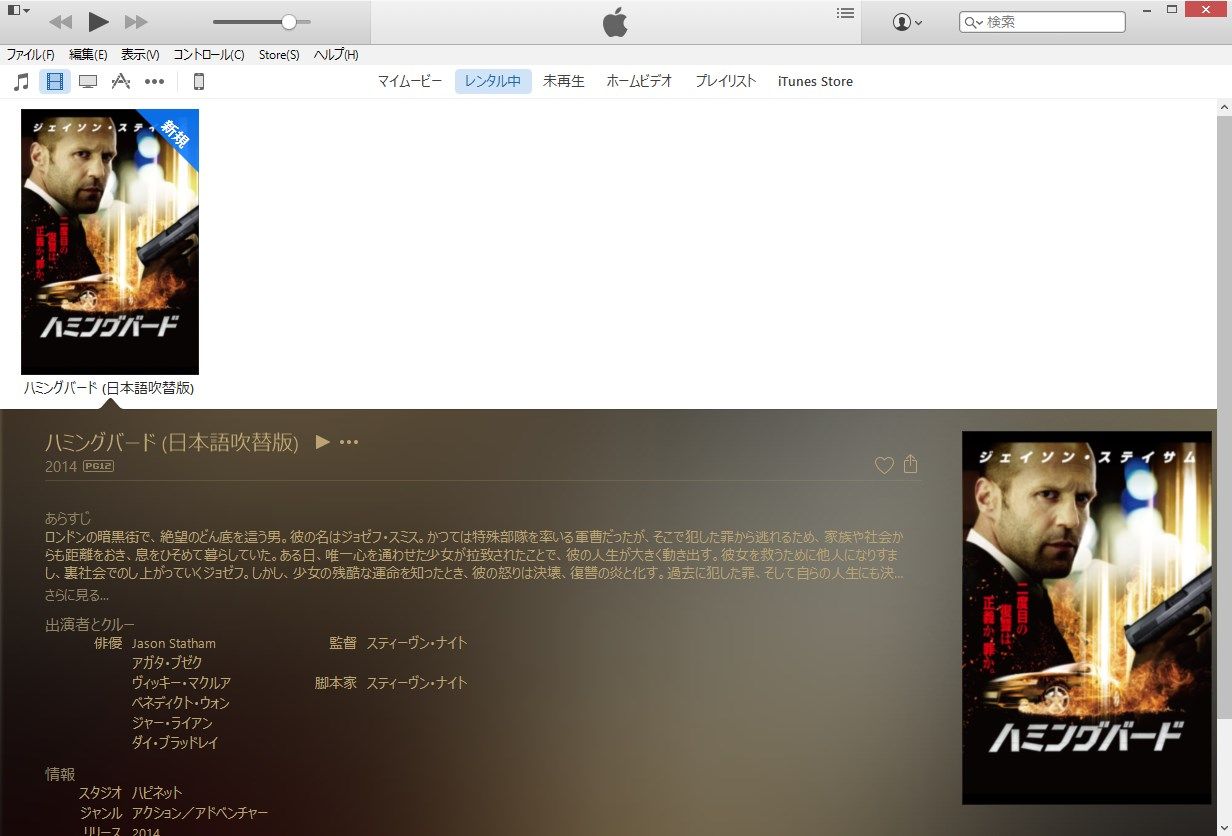Play the movie via triangle next to title
The height and width of the screenshot is (836, 1232).
tap(322, 441)
